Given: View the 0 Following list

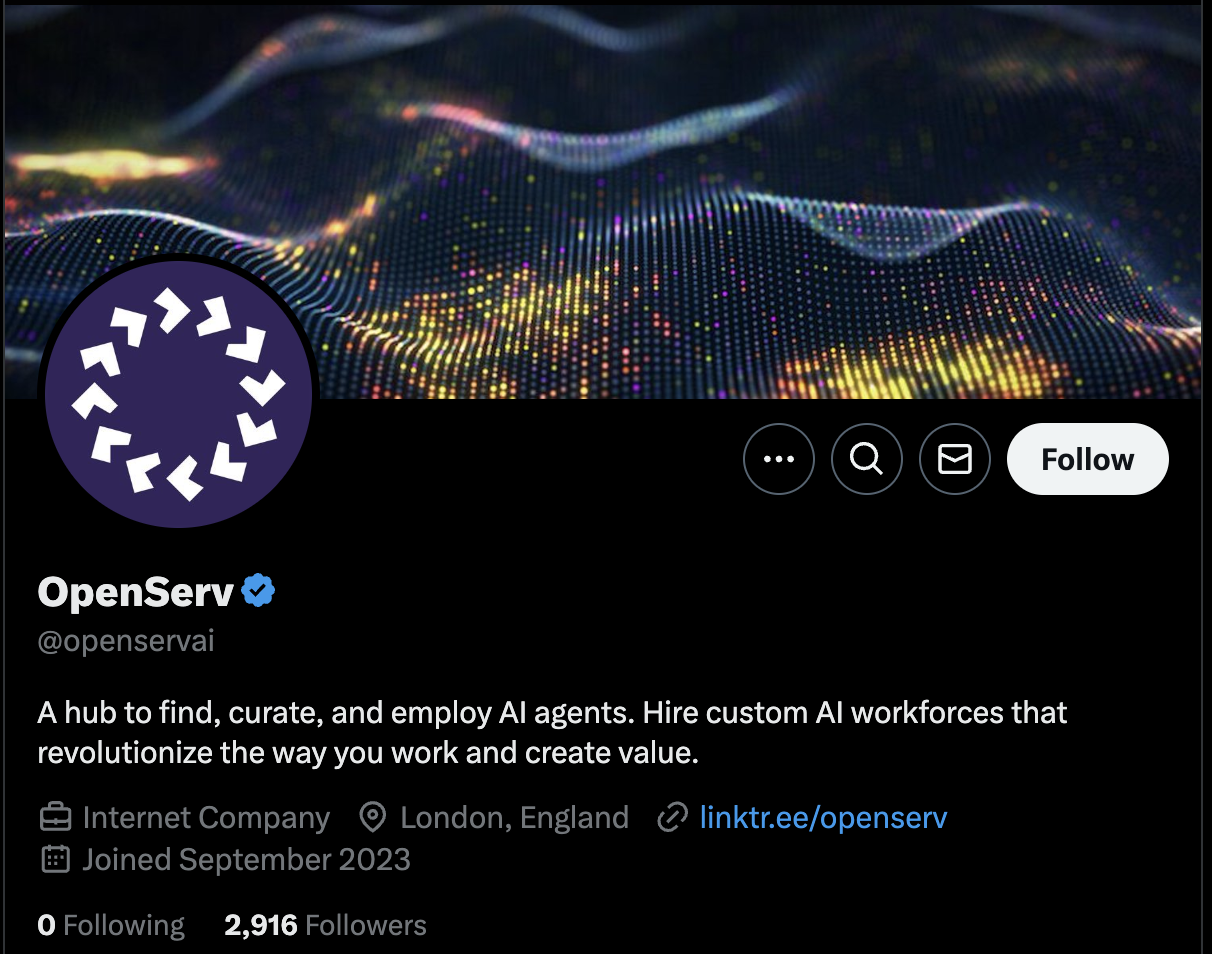Looking at the screenshot, I should click(x=111, y=925).
